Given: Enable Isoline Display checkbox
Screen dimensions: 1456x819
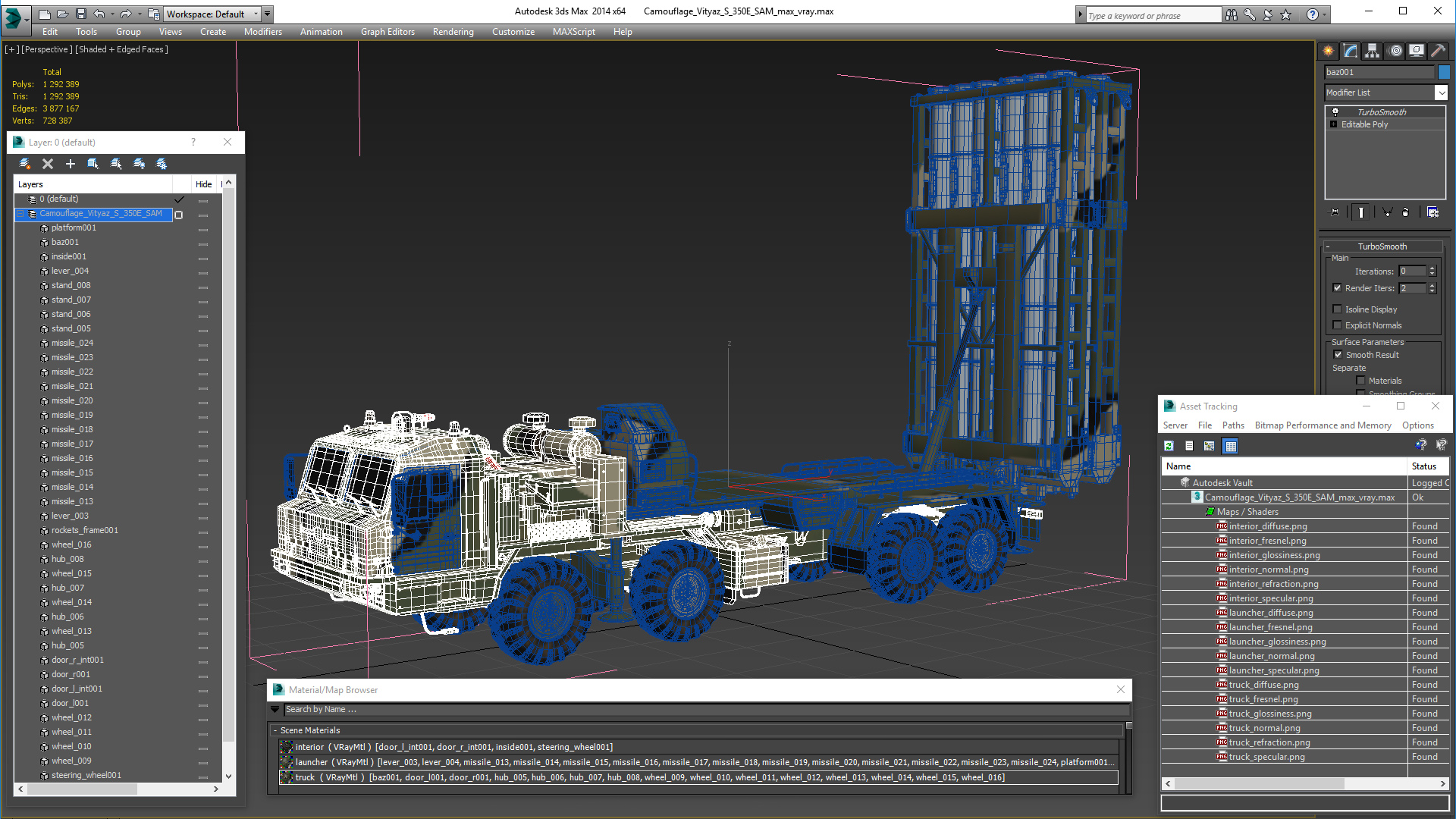Looking at the screenshot, I should tap(1338, 309).
